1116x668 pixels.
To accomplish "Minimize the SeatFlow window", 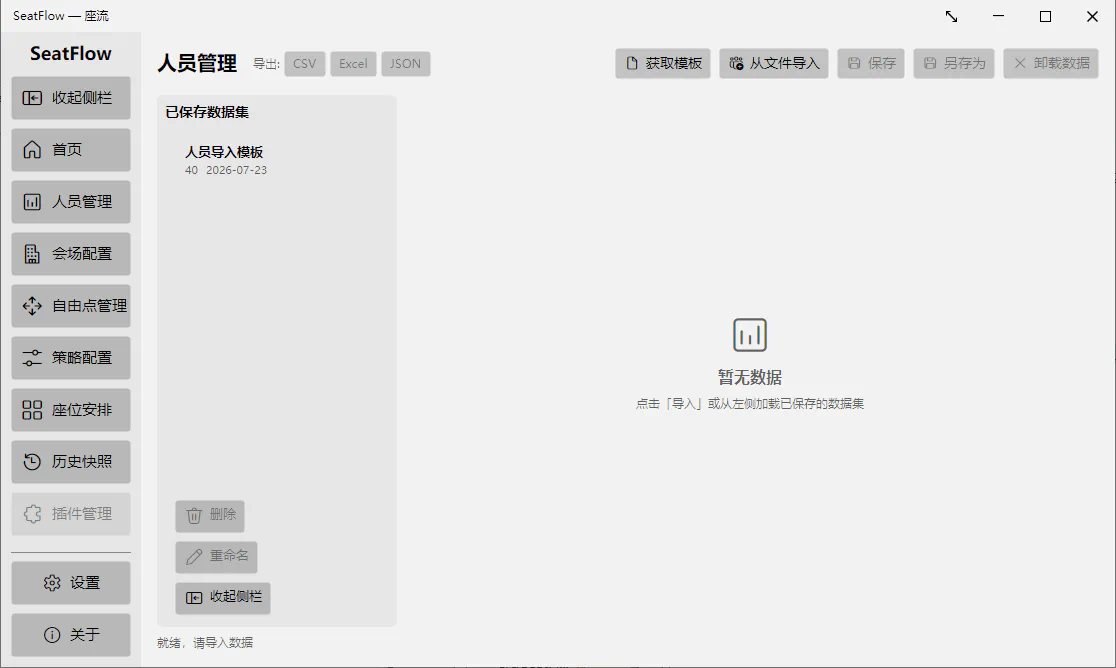I will point(999,16).
